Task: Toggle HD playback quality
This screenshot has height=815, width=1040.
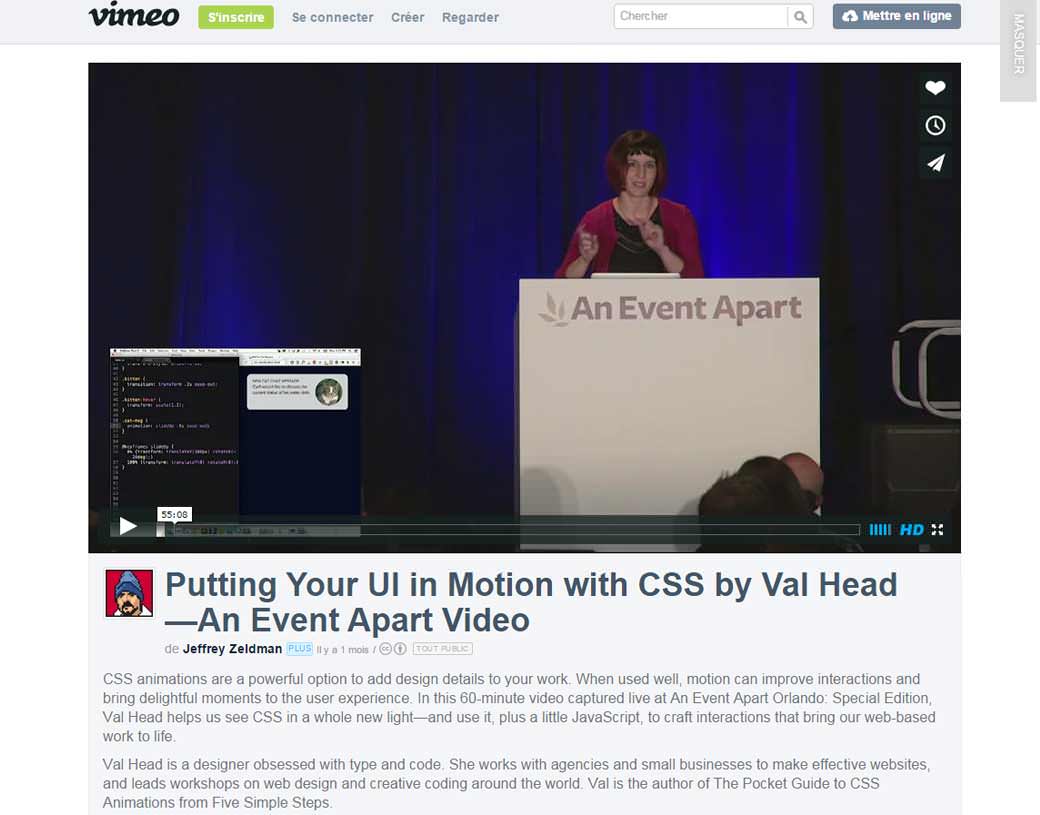Action: click(x=913, y=529)
